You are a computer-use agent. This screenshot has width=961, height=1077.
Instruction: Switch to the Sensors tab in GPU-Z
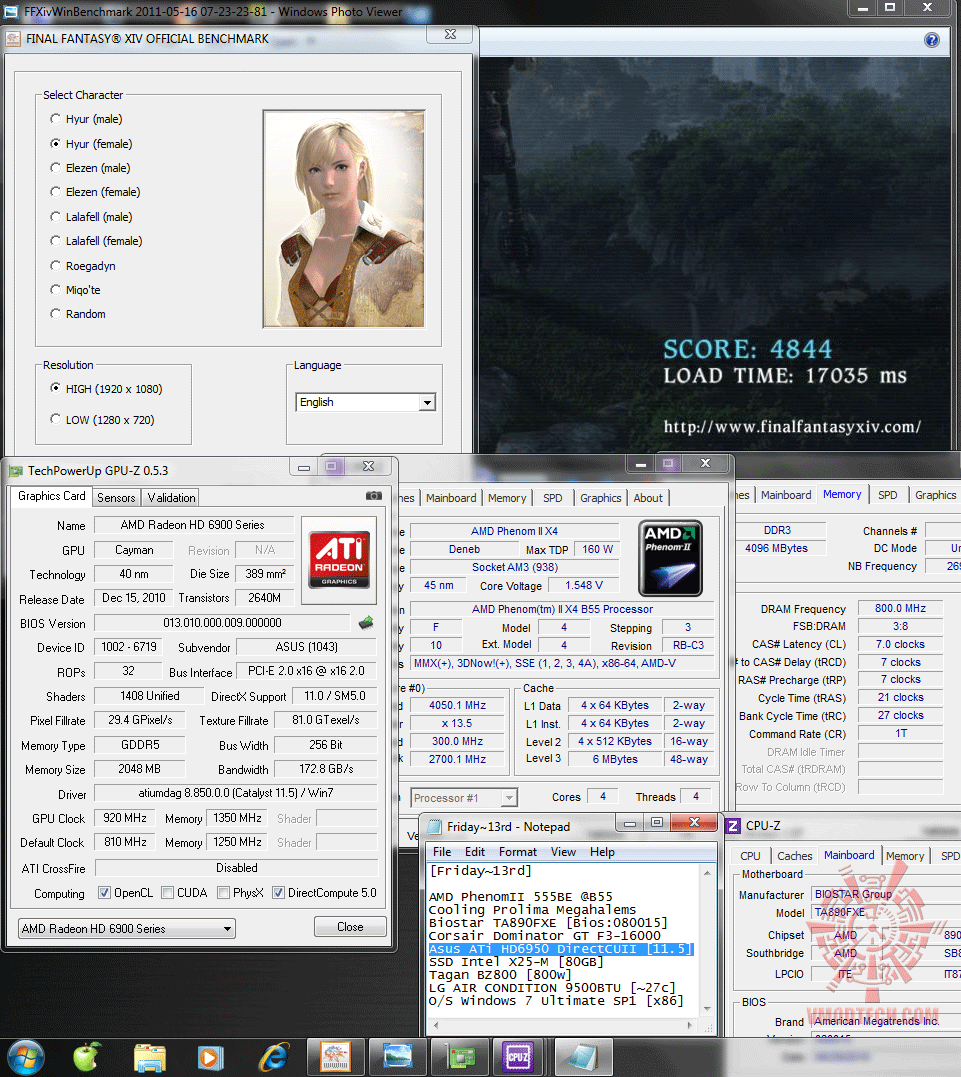(116, 498)
